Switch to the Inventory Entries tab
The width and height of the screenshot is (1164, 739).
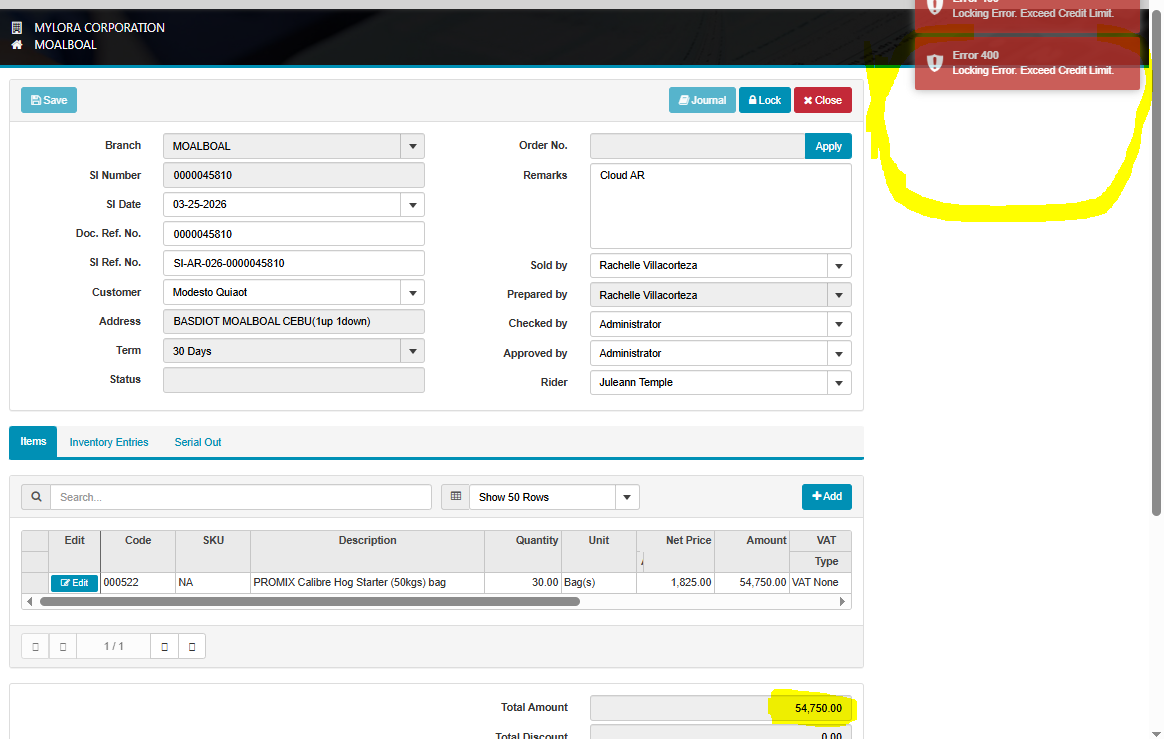[109, 442]
